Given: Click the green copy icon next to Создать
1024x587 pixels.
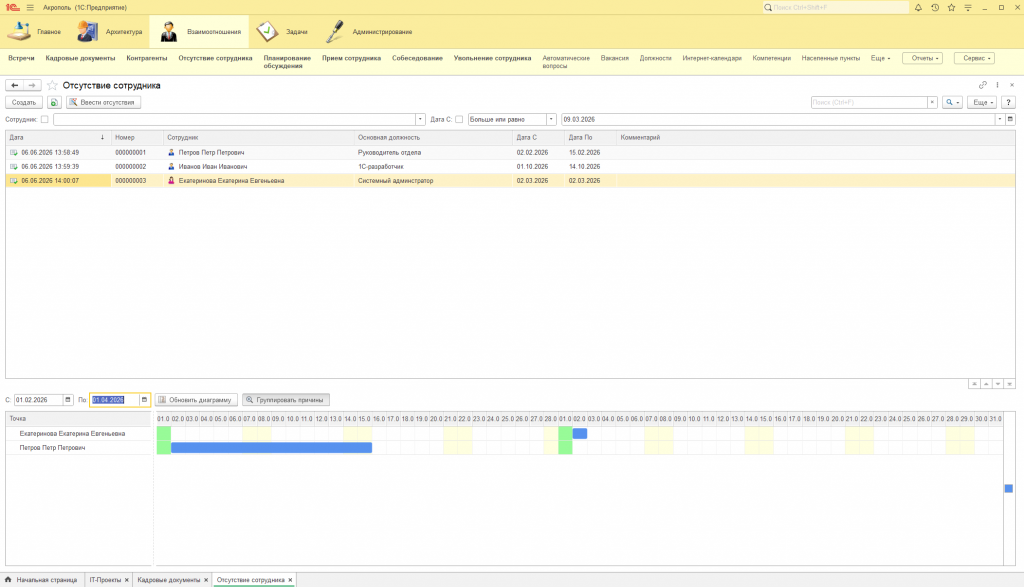Looking at the screenshot, I should coord(54,103).
